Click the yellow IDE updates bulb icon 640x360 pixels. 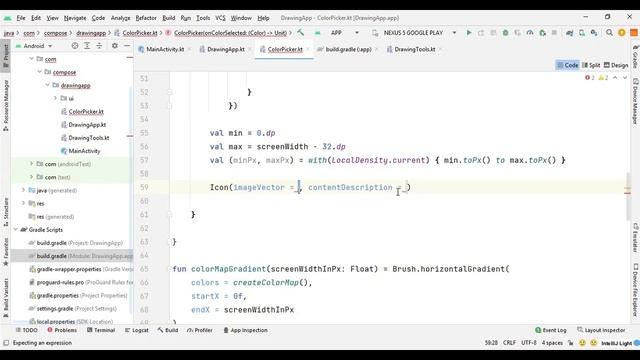pyautogui.click(x=622, y=33)
